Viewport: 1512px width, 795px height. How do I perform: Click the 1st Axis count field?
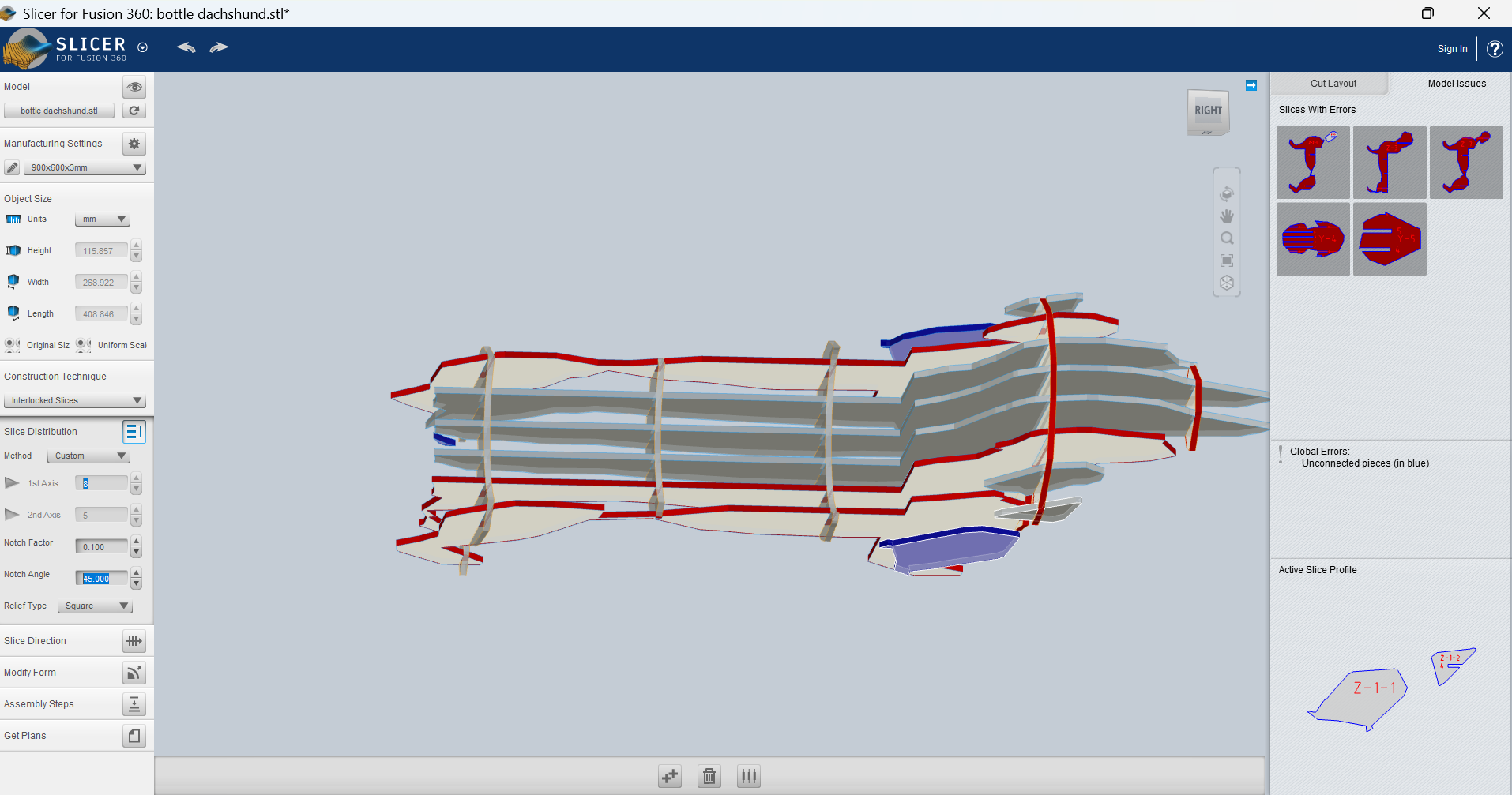tap(101, 483)
